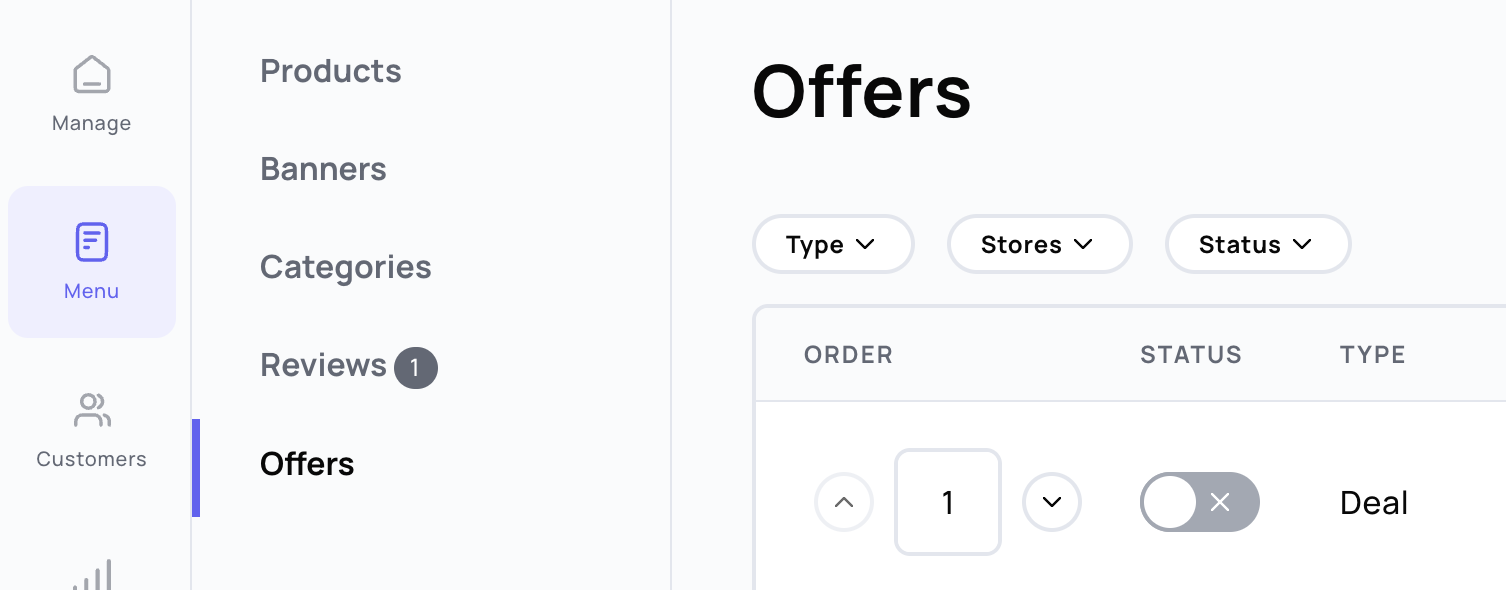
Task: Open the Reviews section
Action: [323, 365]
